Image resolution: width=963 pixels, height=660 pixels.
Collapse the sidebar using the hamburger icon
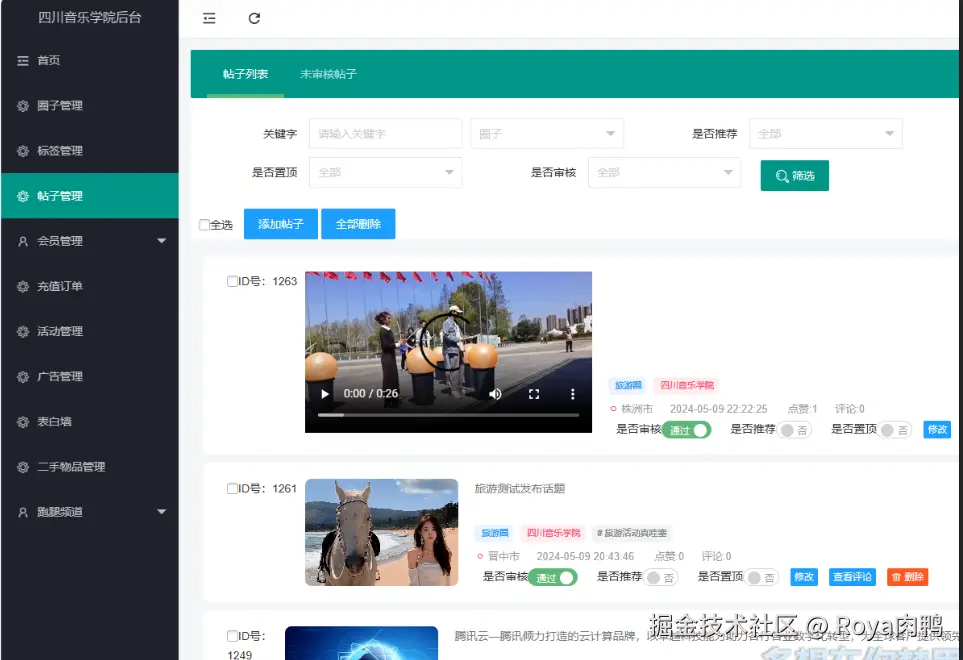(x=209, y=18)
